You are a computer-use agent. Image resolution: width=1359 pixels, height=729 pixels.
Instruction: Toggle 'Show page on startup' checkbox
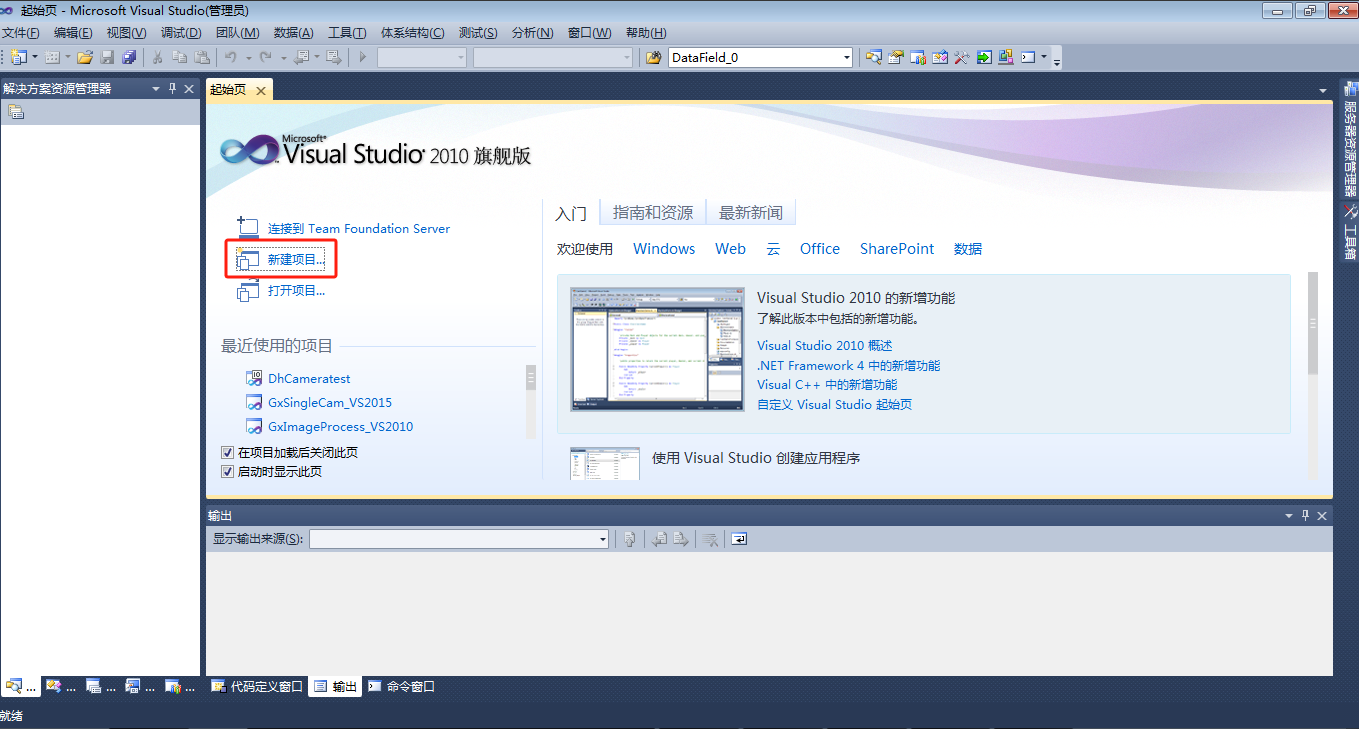[x=227, y=472]
